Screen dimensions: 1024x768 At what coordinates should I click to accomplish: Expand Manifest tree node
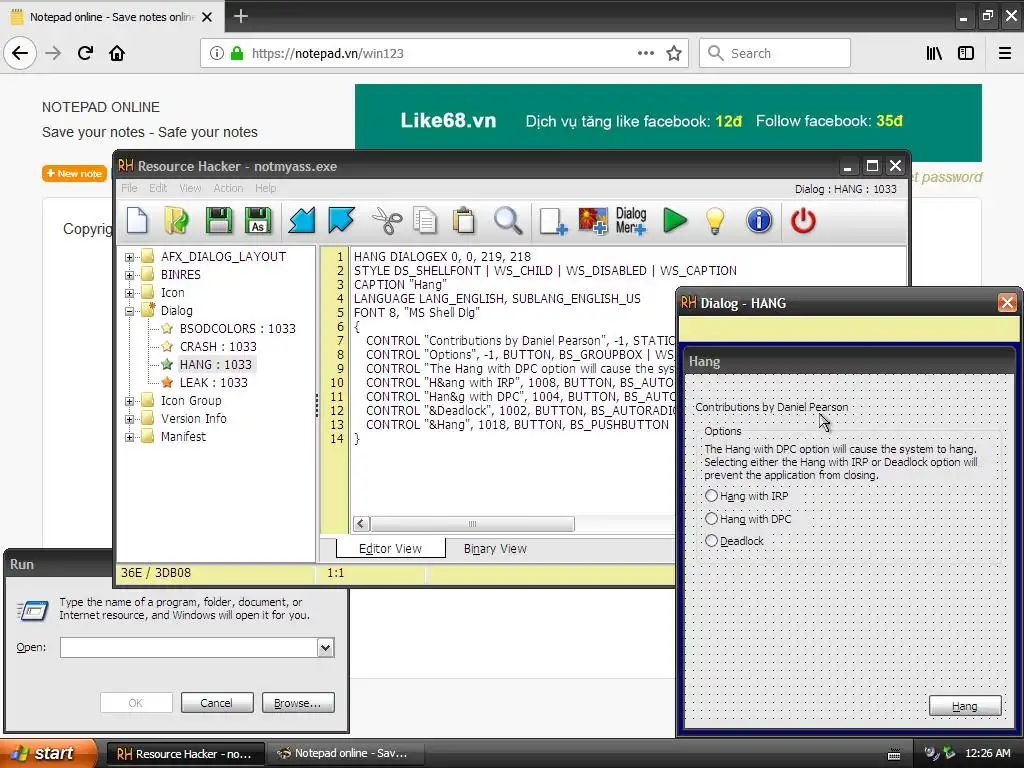(x=129, y=438)
